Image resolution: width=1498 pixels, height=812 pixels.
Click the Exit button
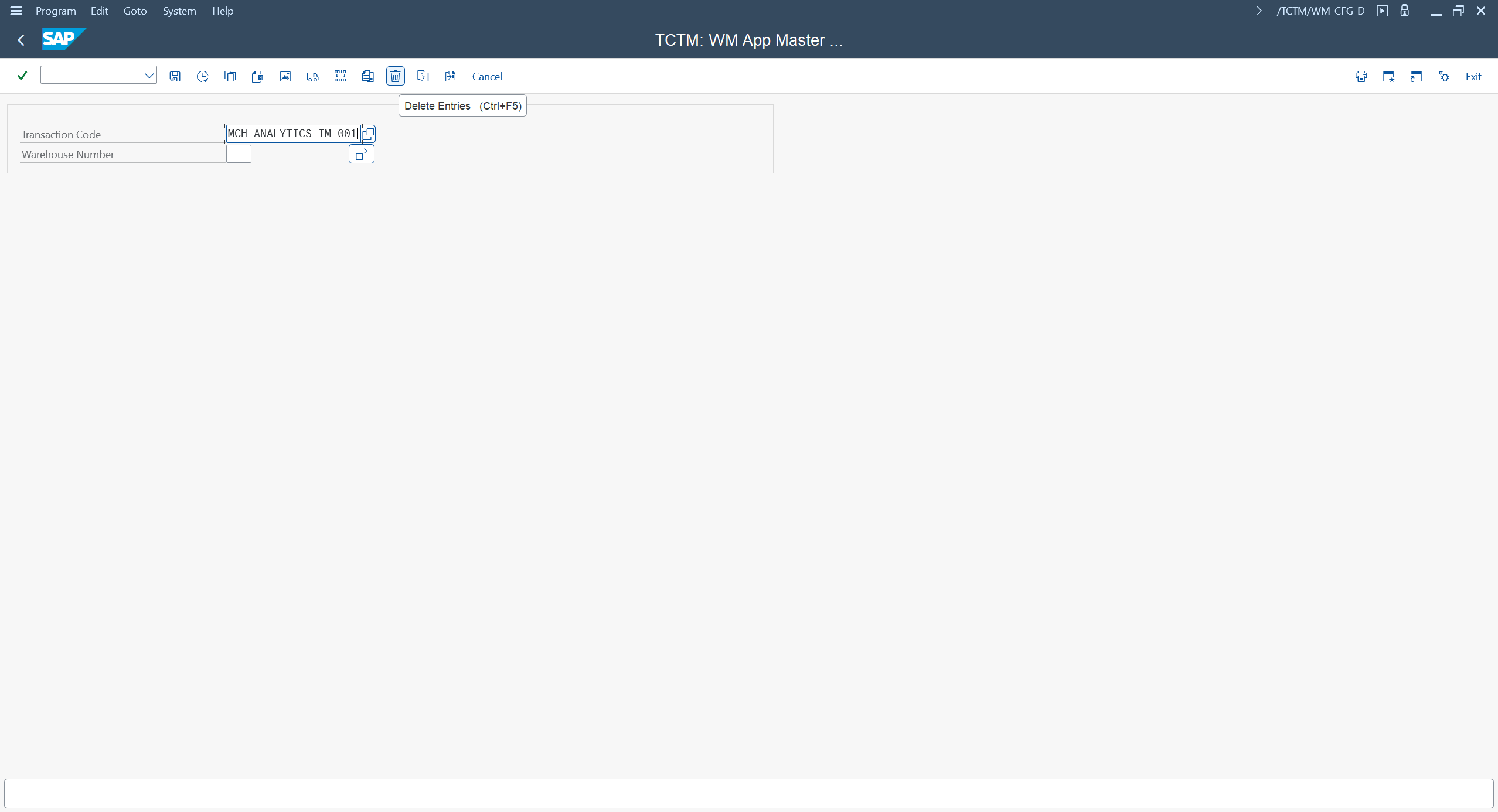(1473, 76)
